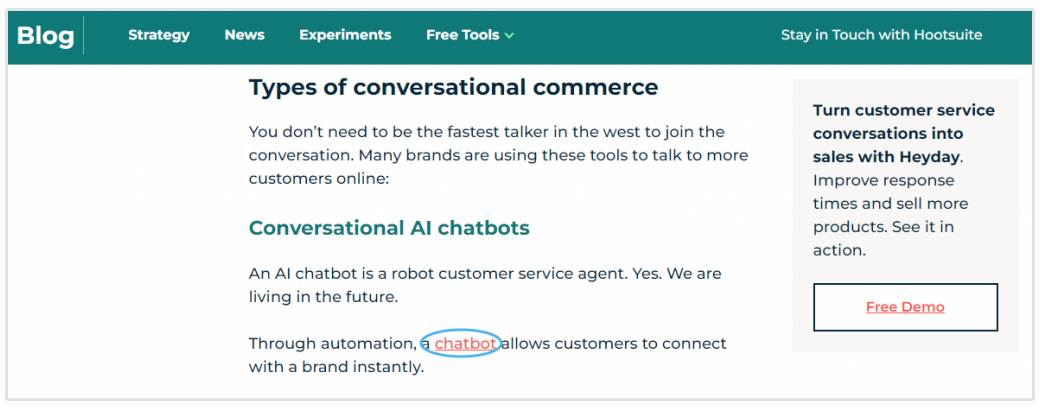The height and width of the screenshot is (410, 1040).
Task: Click the text allows customers to connect
Action: [x=613, y=344]
